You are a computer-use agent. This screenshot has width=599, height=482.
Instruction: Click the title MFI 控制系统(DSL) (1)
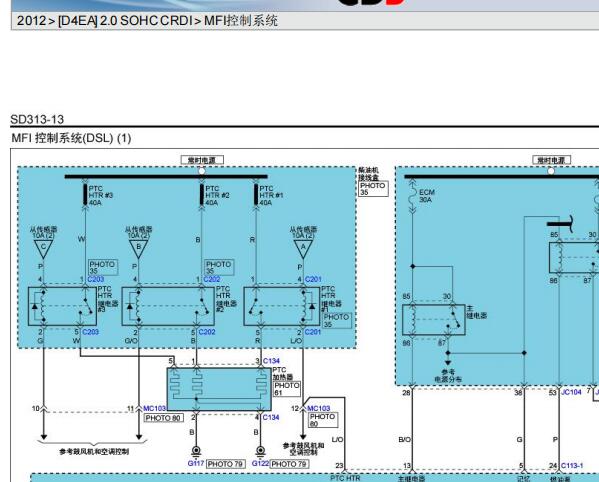[x=71, y=138]
